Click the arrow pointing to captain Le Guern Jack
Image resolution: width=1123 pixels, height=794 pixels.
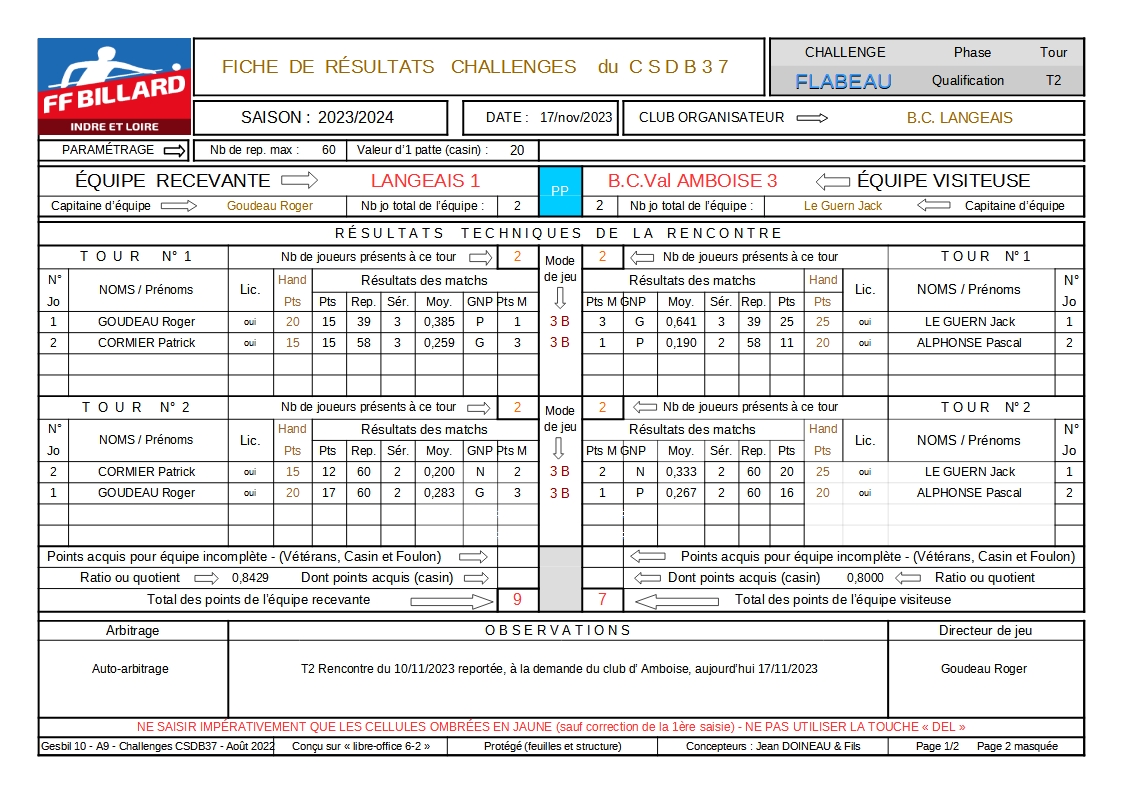tap(934, 206)
